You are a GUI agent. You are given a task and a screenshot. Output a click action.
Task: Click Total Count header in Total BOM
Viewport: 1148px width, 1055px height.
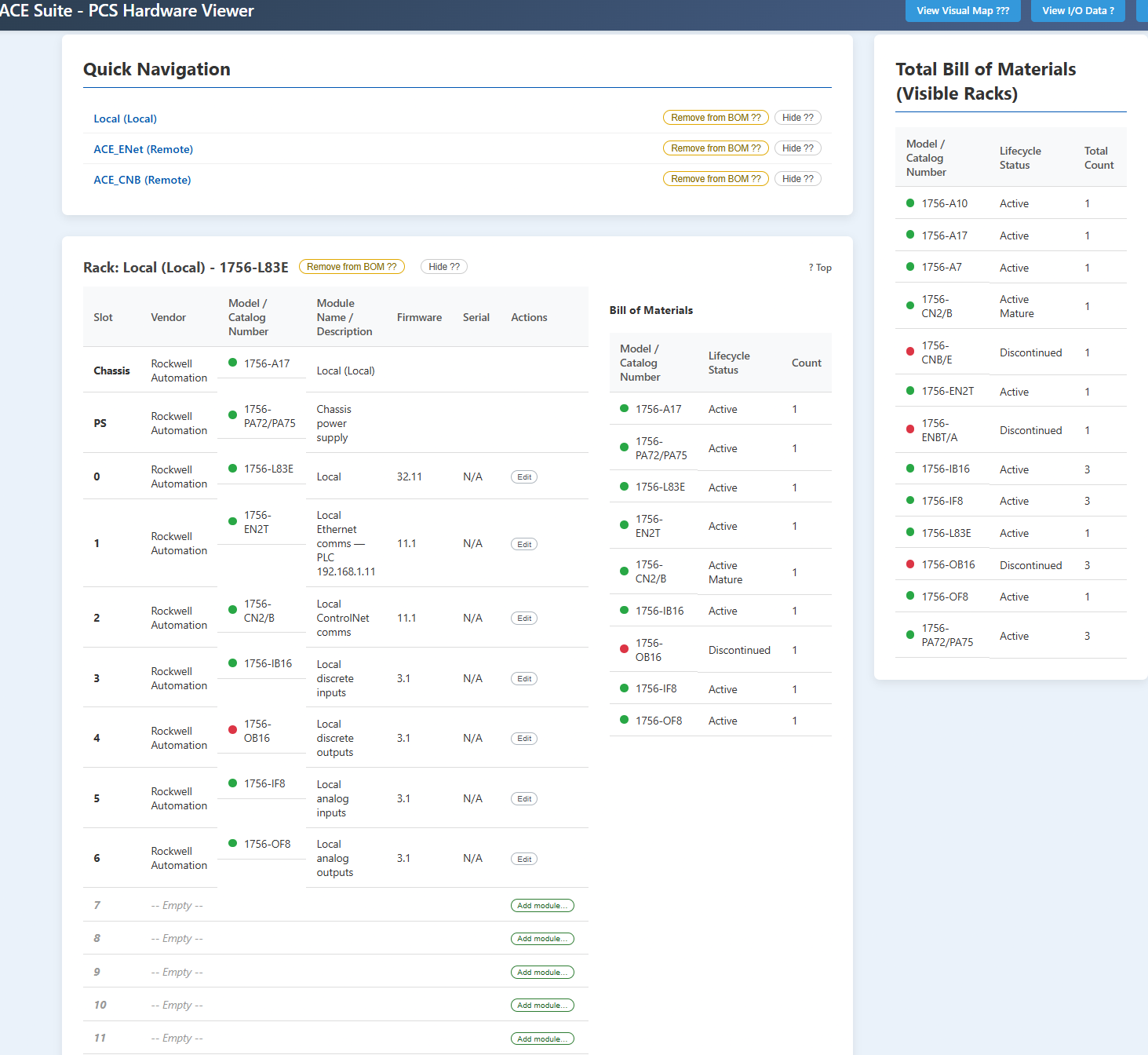[1099, 158]
